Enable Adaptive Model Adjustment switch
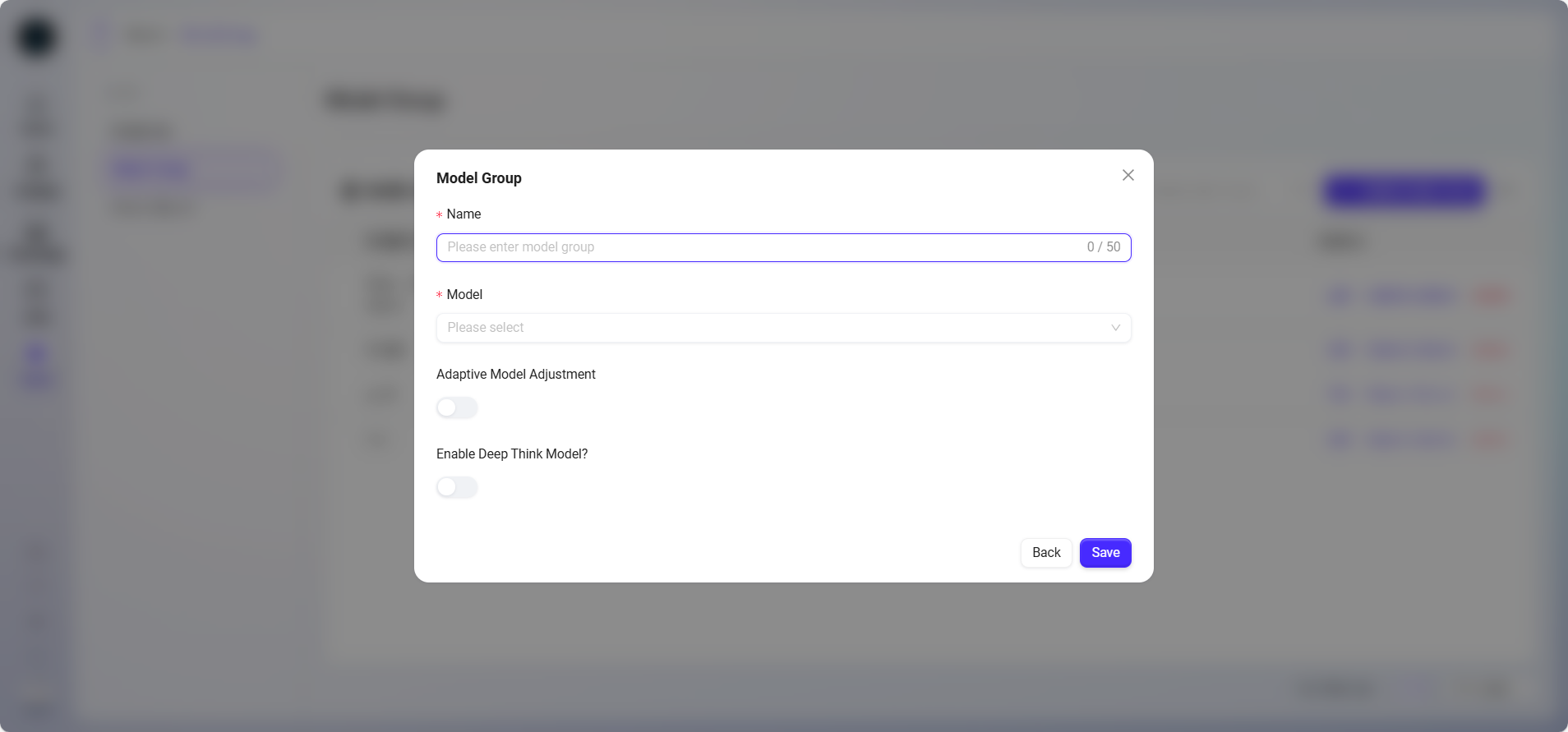1568x732 pixels. [457, 407]
